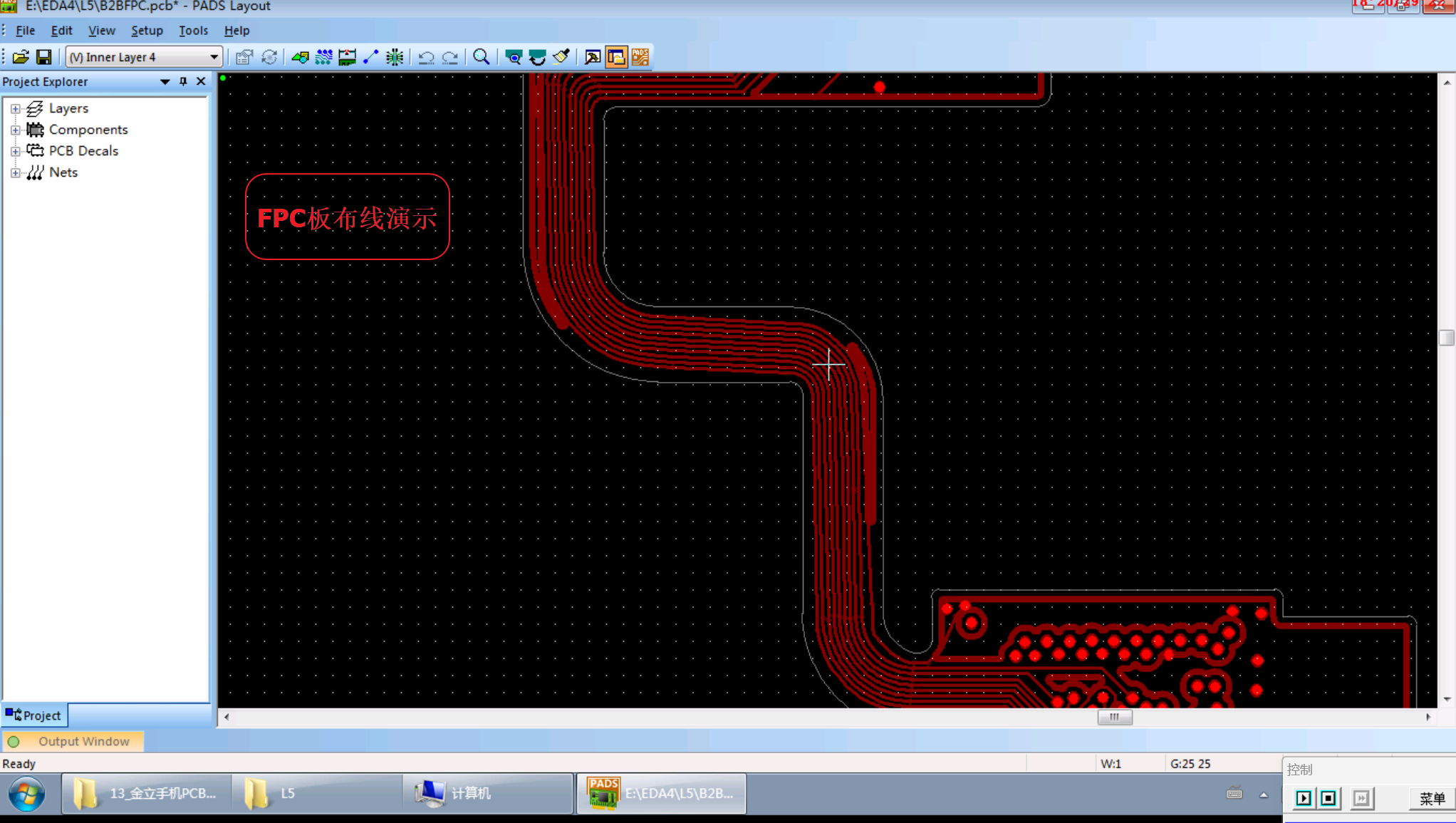
Task: Click the vertical scrollbar thumb
Action: pyautogui.click(x=1447, y=337)
